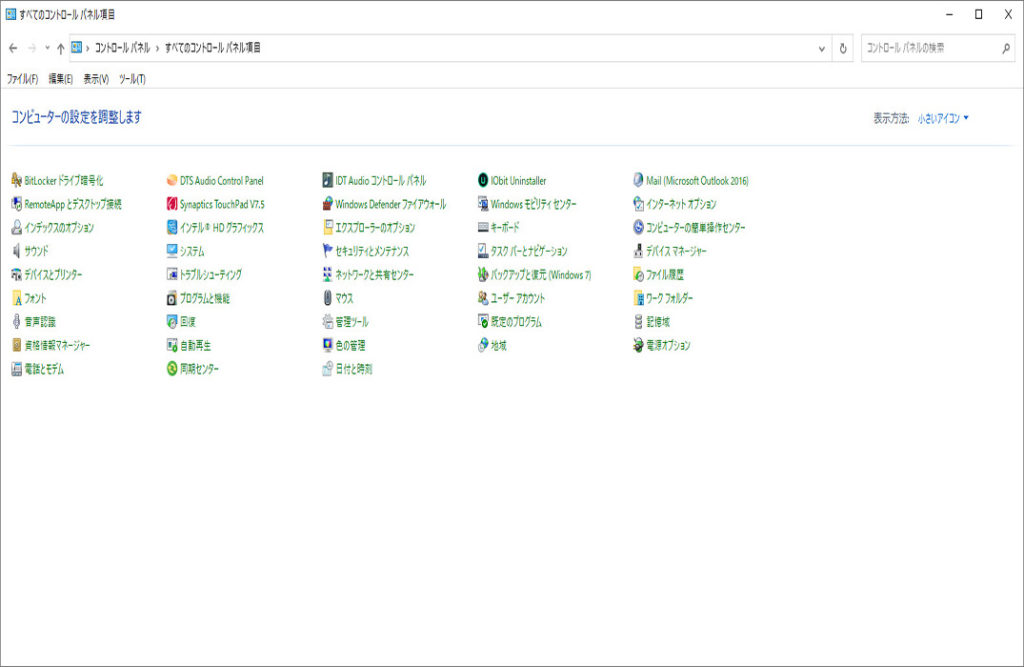Open the ネットワークと共有センター link
This screenshot has width=1024, height=667.
coord(374,275)
